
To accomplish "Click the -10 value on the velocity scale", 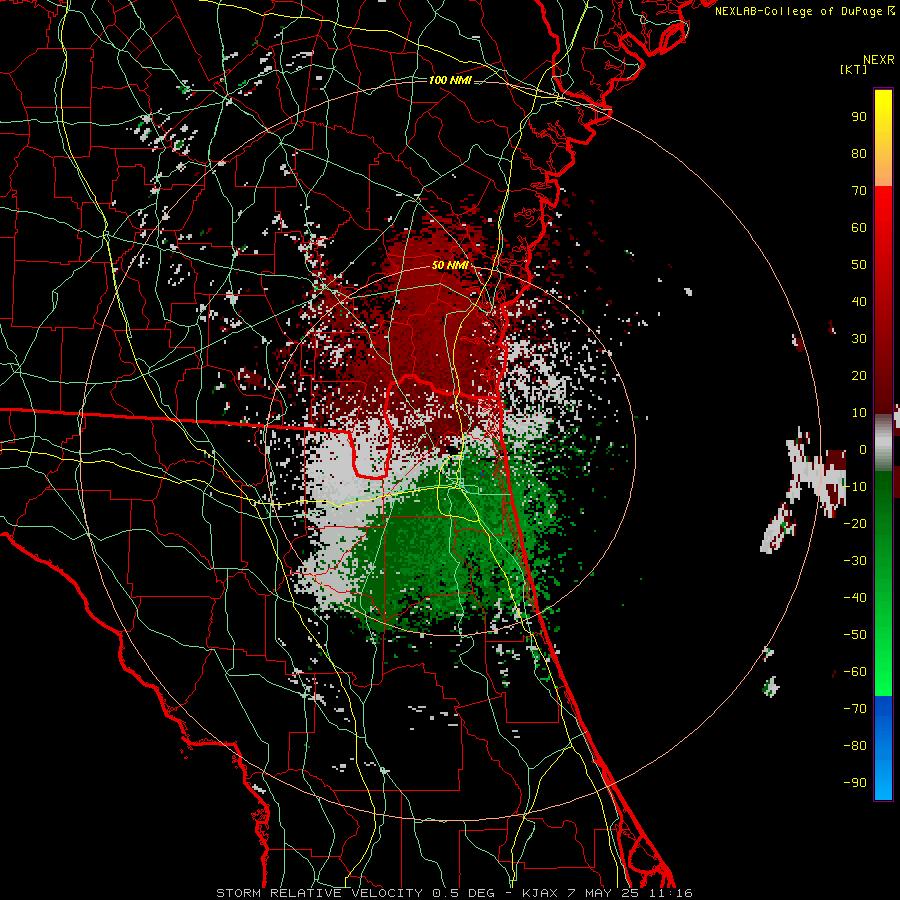I will point(855,487).
